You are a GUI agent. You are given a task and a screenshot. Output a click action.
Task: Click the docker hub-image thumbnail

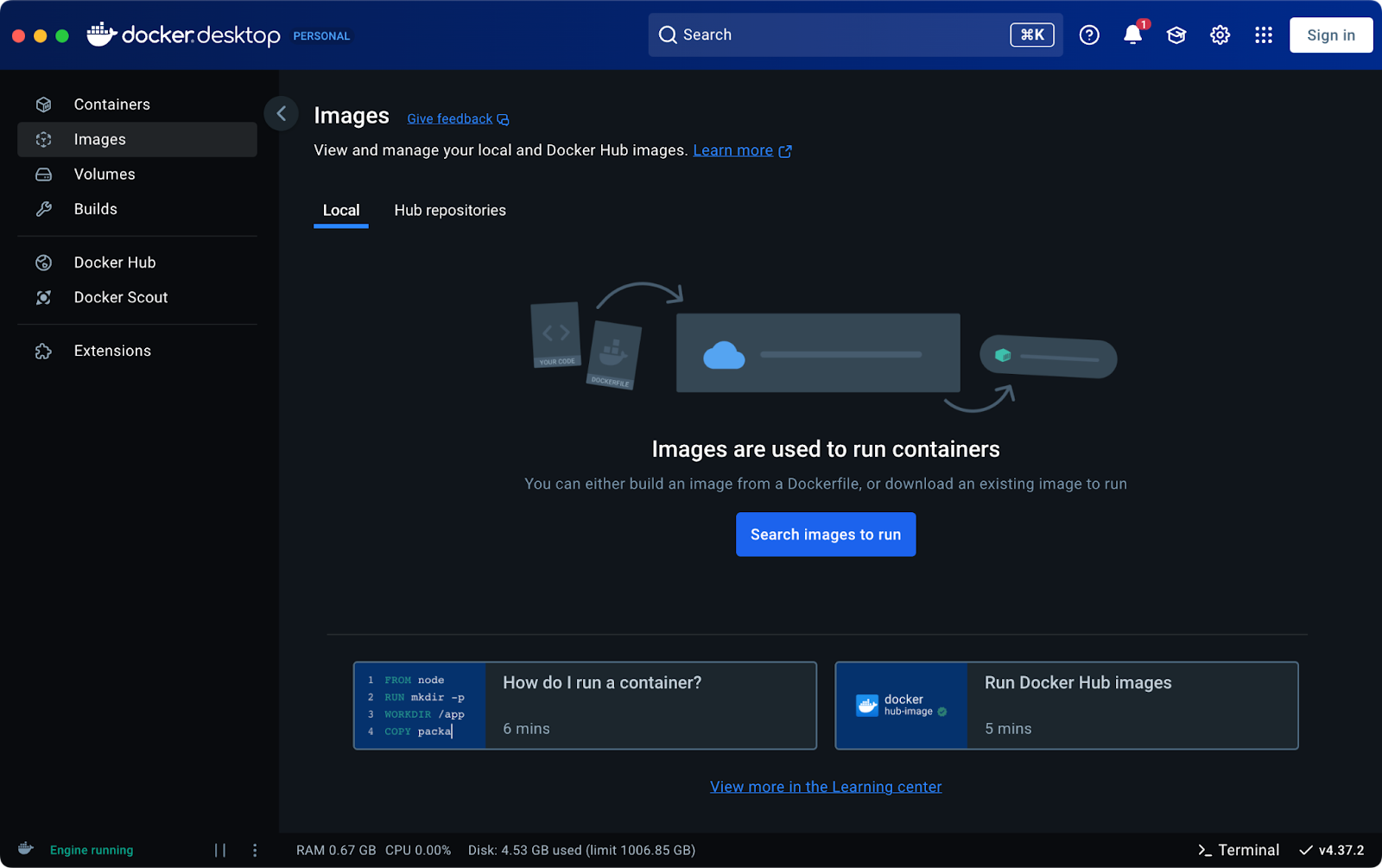tap(902, 706)
